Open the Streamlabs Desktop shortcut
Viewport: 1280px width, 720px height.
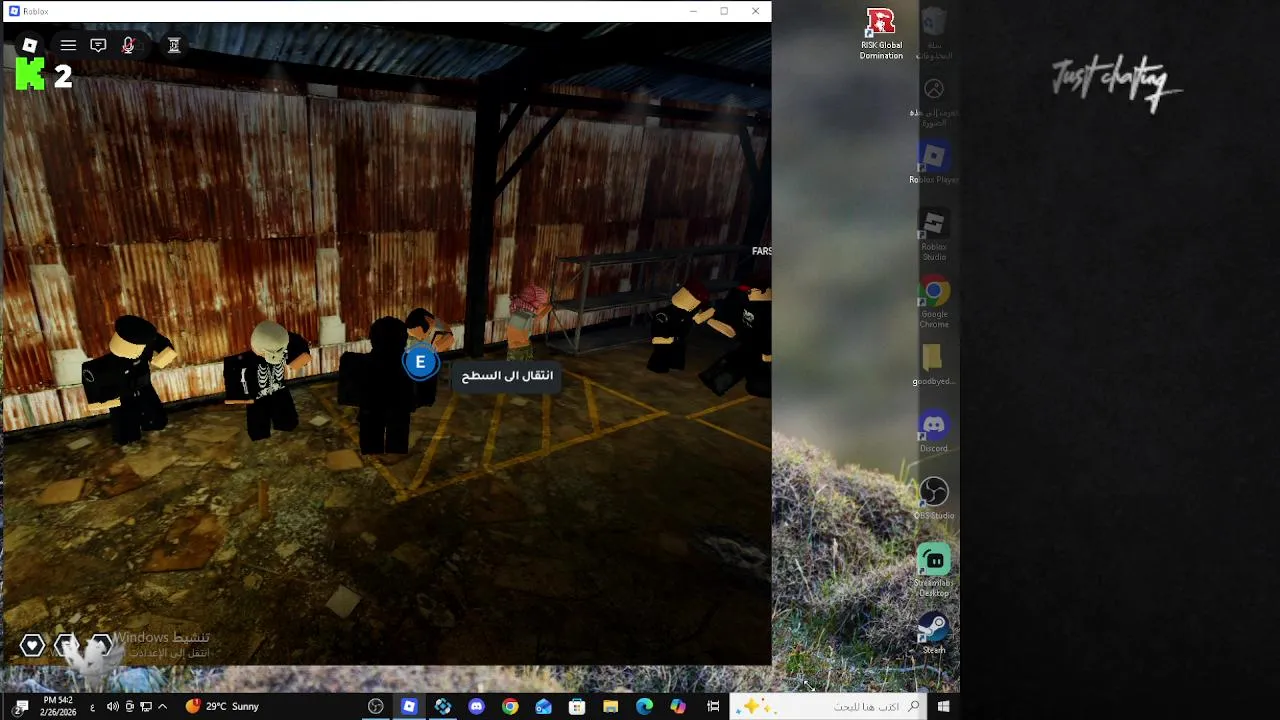933,571
